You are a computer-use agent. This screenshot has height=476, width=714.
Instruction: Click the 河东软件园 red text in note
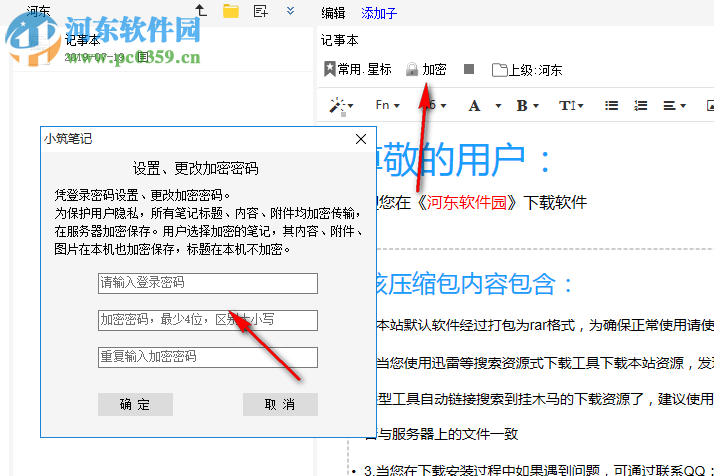tap(466, 202)
